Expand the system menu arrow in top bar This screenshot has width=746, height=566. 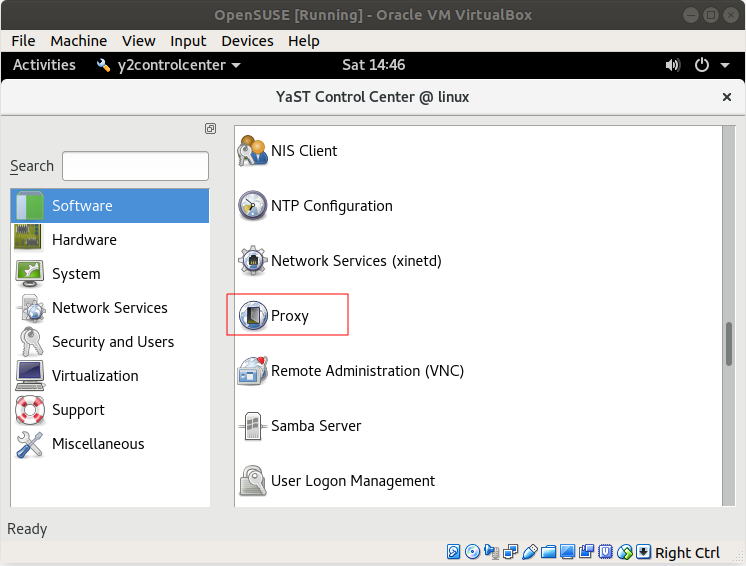[x=725, y=65]
